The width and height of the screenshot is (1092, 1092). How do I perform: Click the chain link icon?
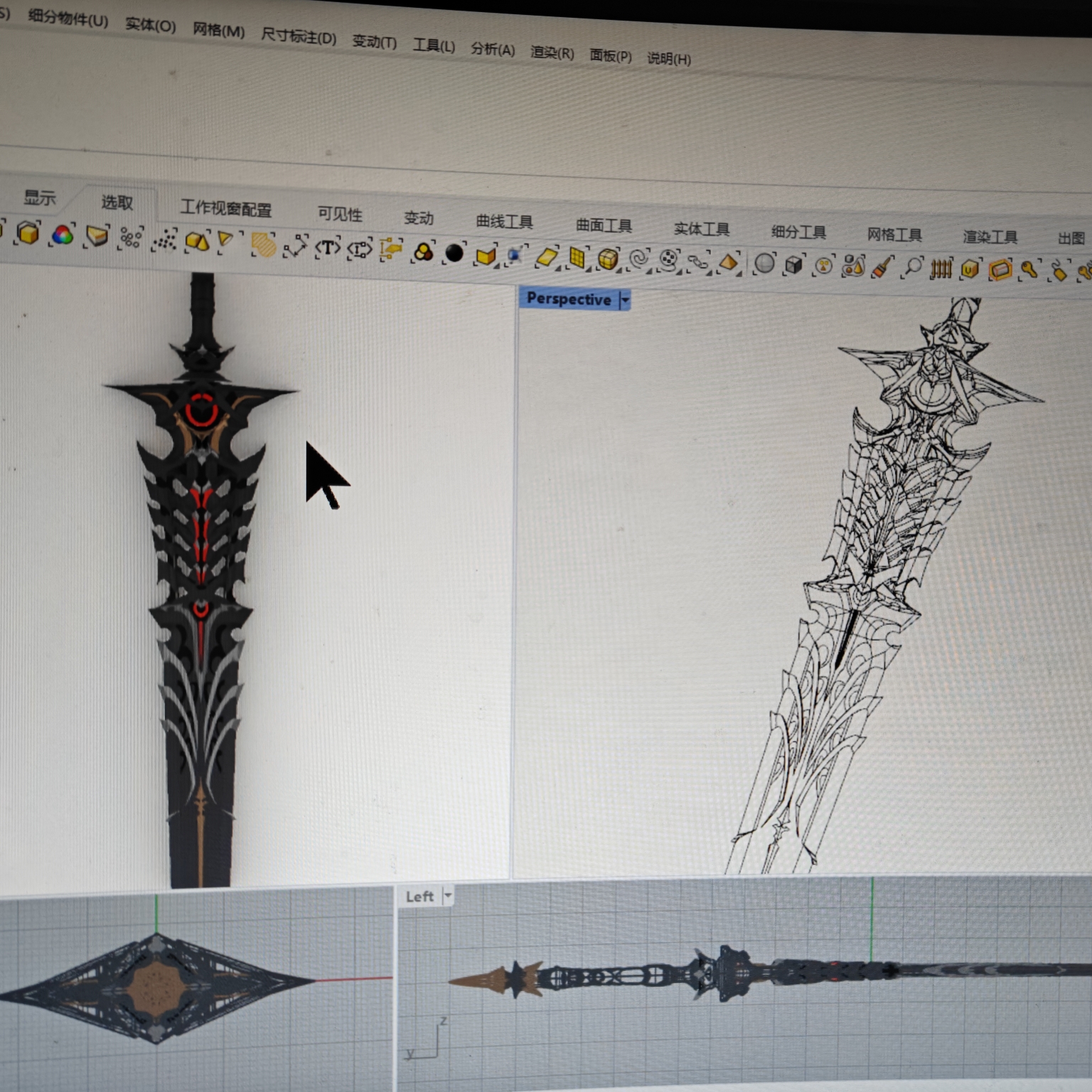pyautogui.click(x=698, y=262)
